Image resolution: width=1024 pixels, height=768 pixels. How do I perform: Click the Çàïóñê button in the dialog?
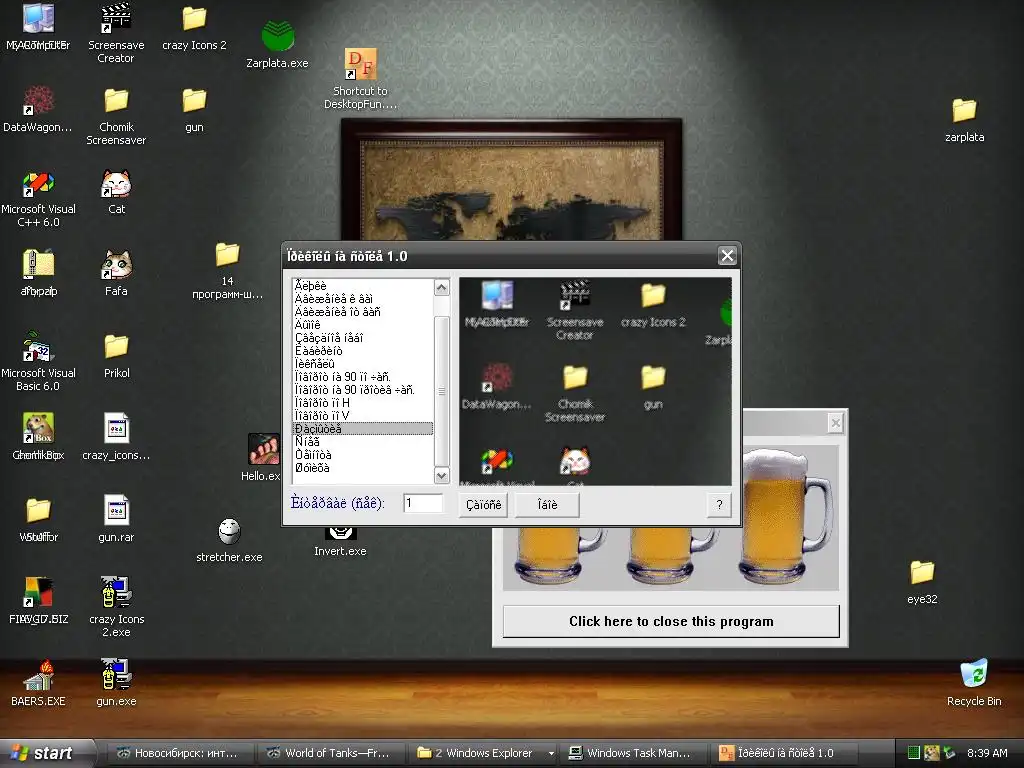click(x=483, y=505)
